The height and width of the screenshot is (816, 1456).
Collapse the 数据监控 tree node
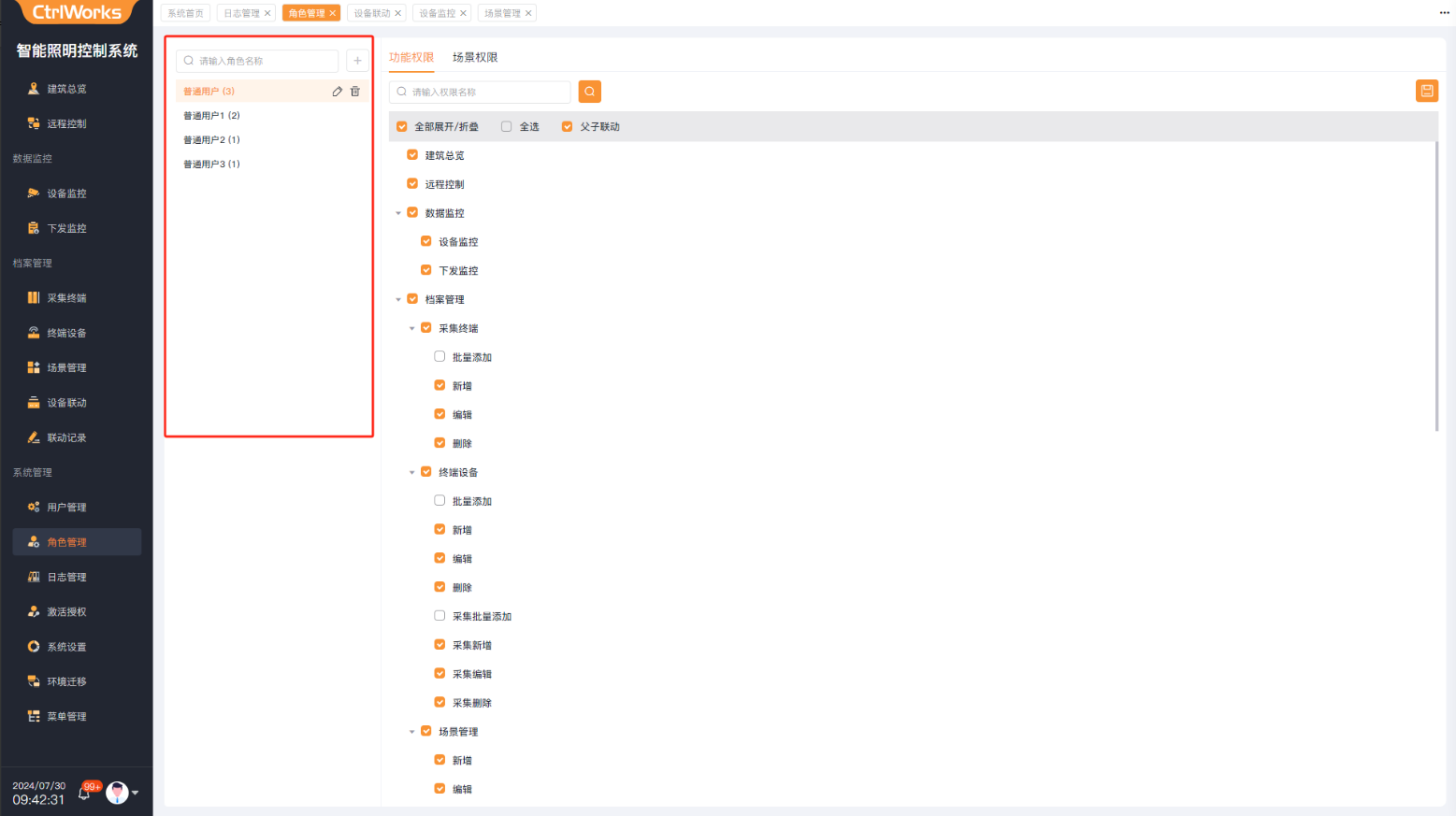tap(398, 213)
